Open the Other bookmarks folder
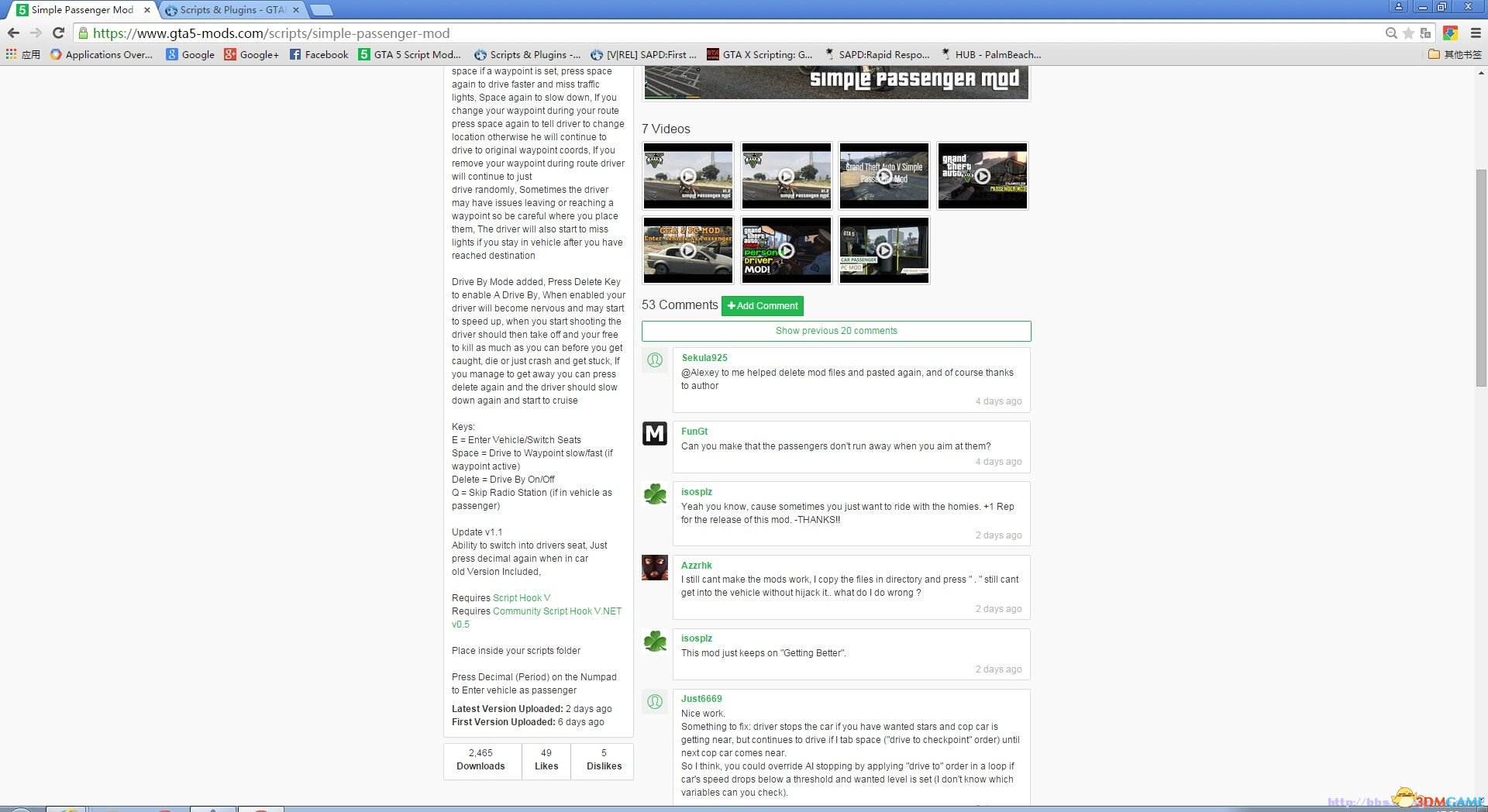The image size is (1488, 812). tap(1455, 54)
